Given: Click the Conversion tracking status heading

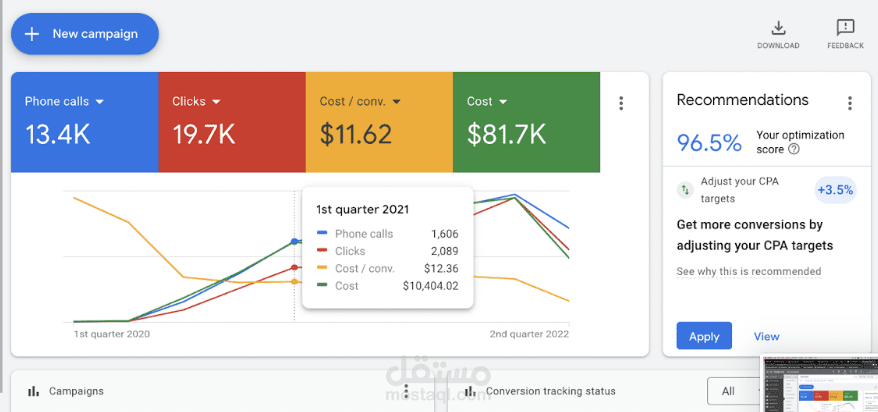Looking at the screenshot, I should click(551, 391).
